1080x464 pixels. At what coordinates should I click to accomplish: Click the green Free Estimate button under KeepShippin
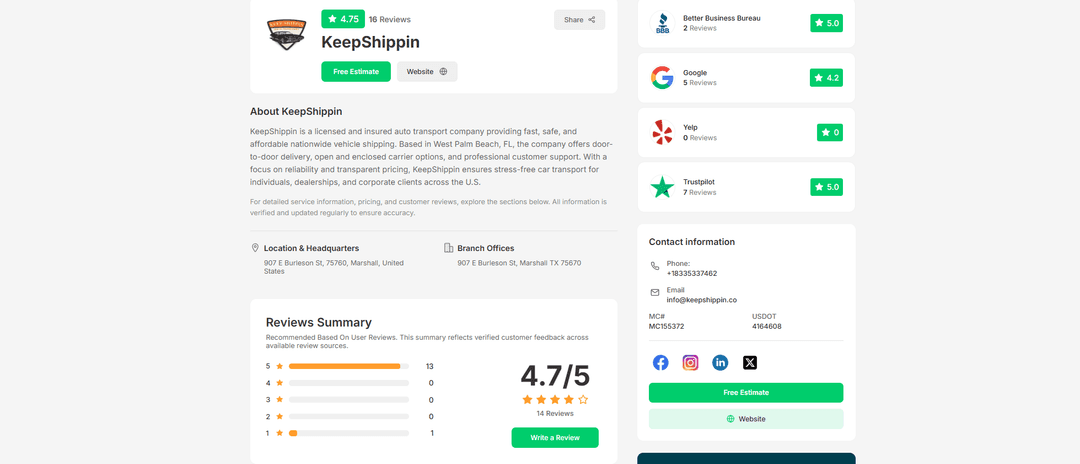(x=356, y=72)
